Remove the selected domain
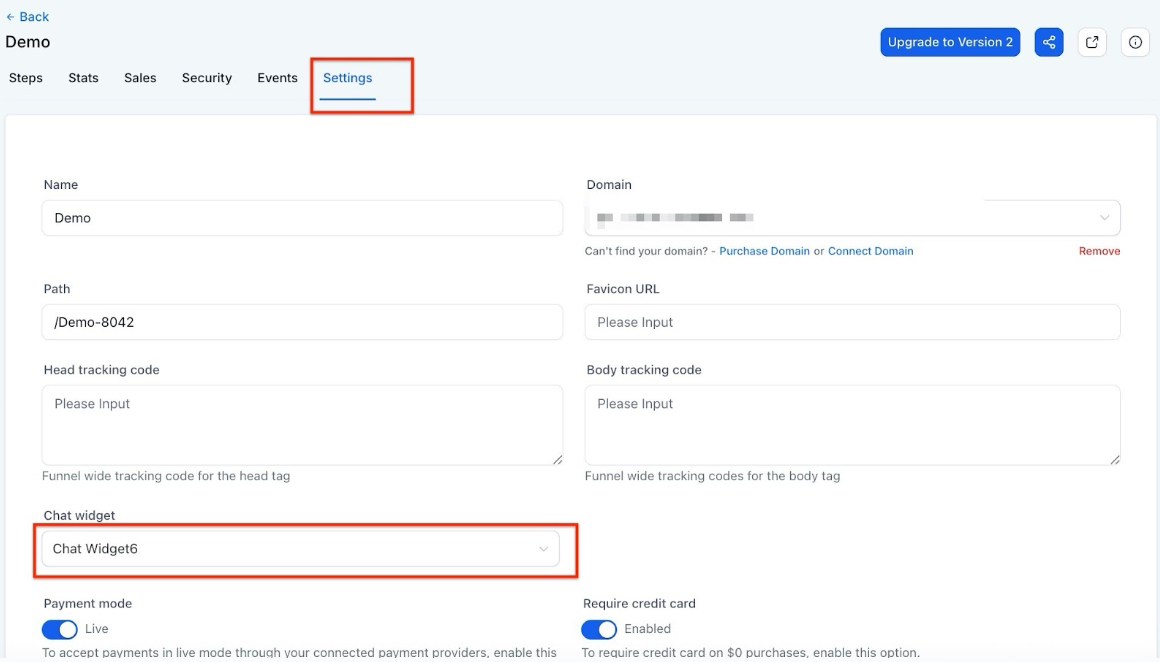The width and height of the screenshot is (1160, 662). (1099, 251)
